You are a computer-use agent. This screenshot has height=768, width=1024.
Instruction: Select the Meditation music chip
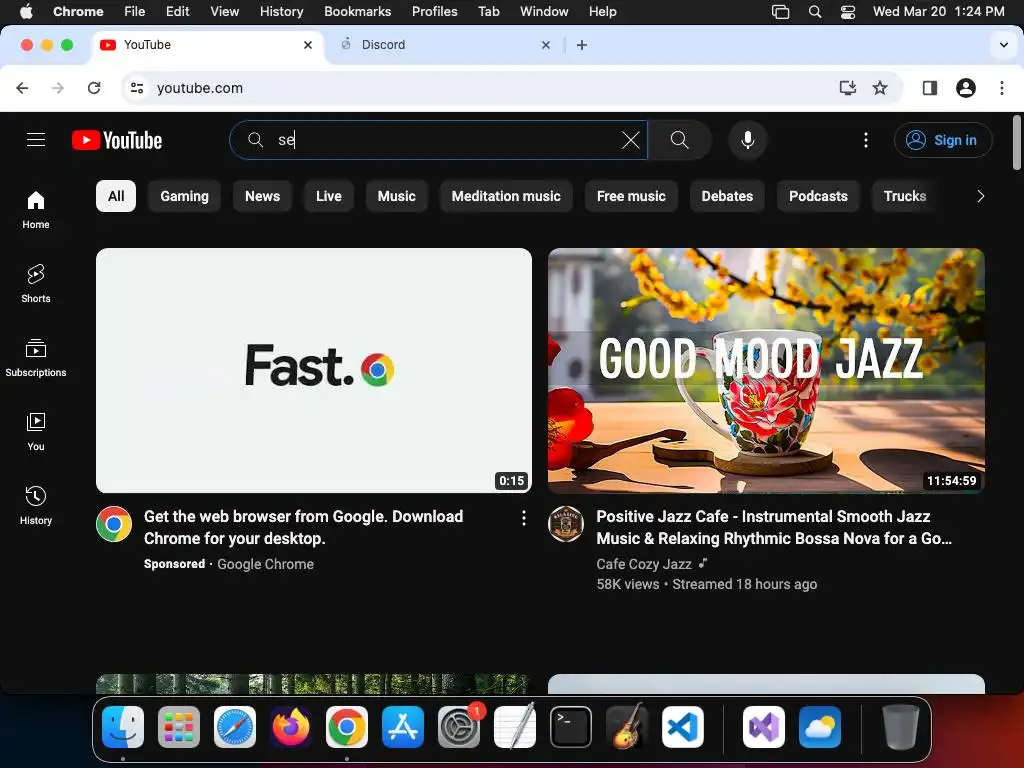[506, 196]
